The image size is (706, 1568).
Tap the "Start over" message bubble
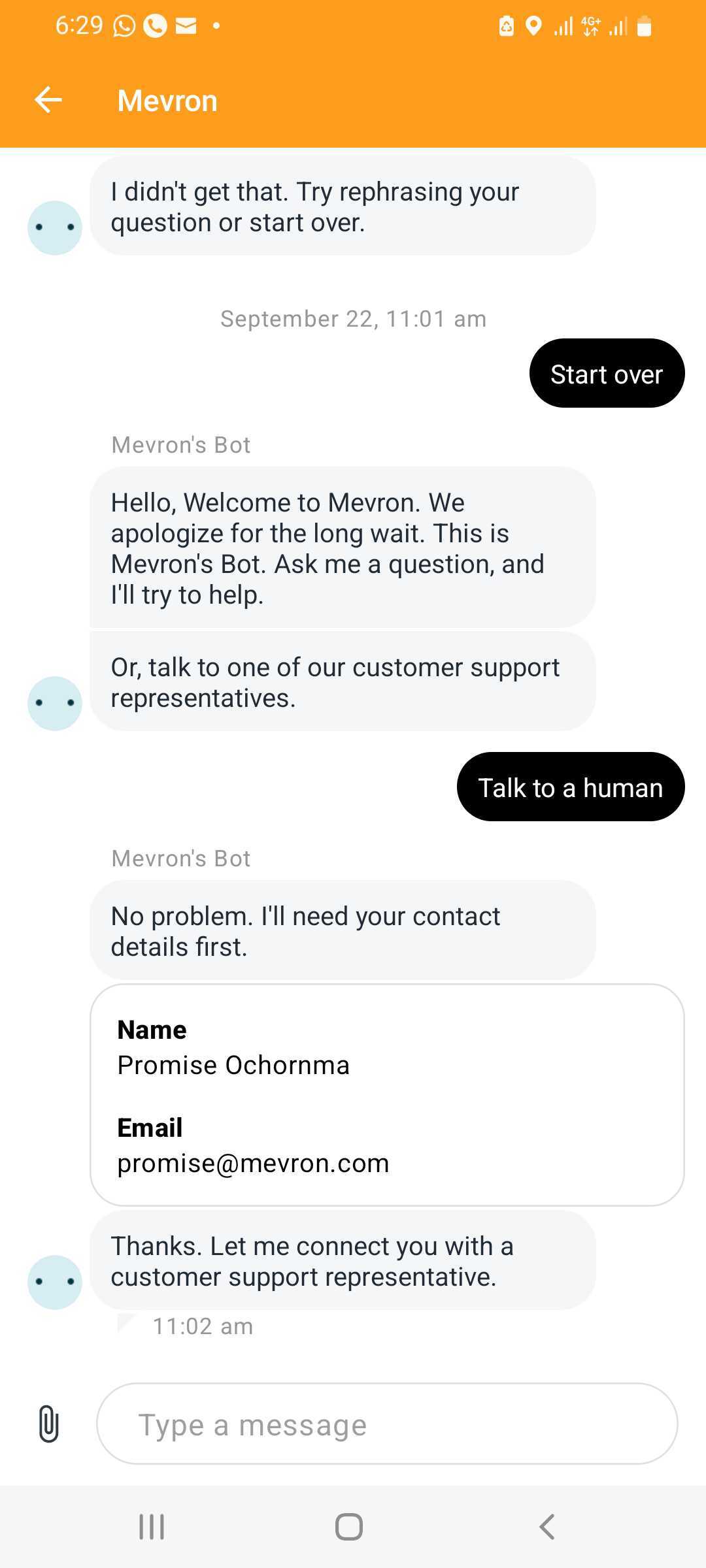(x=607, y=374)
